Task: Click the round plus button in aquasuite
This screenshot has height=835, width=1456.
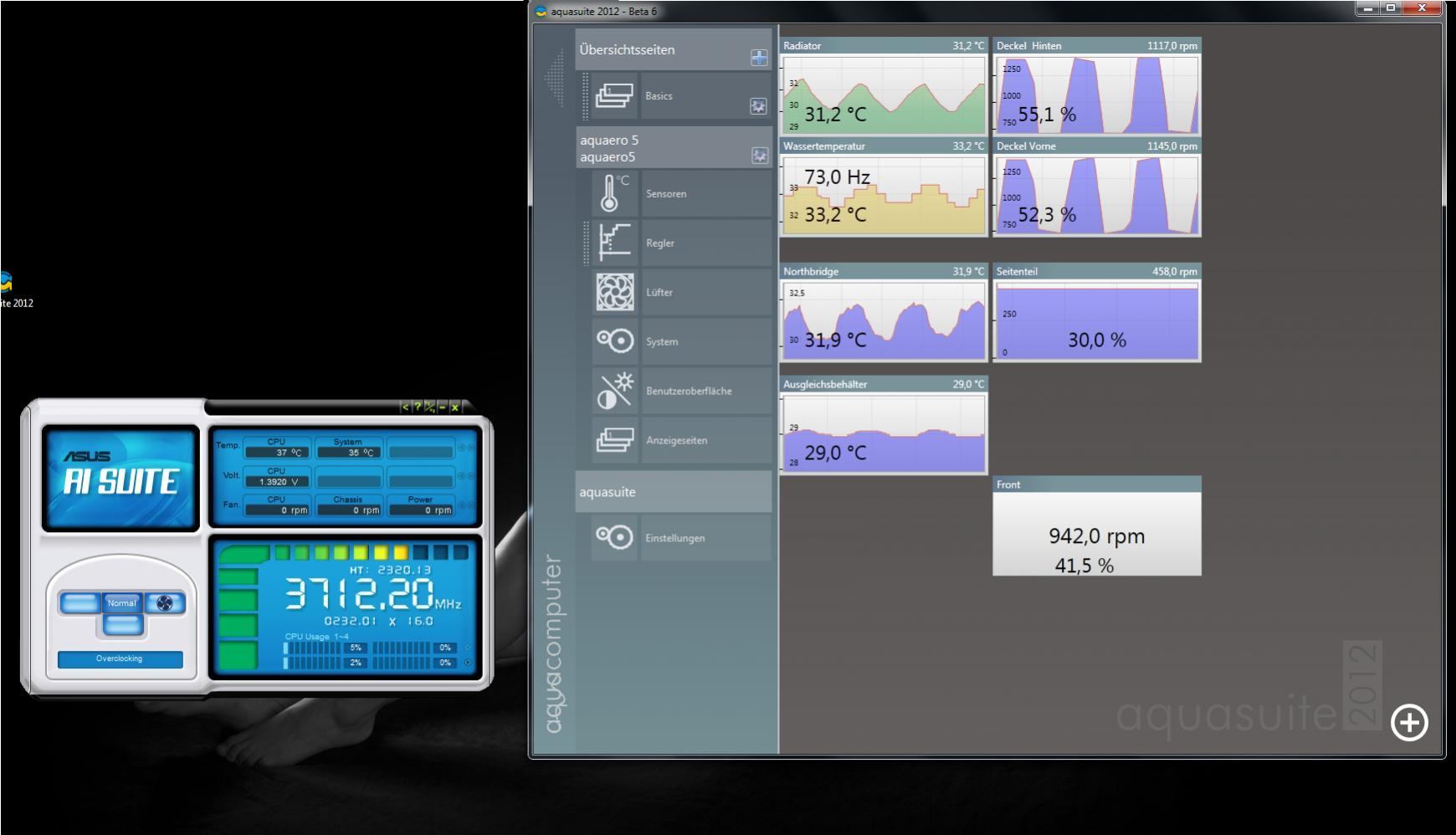Action: point(1409,723)
